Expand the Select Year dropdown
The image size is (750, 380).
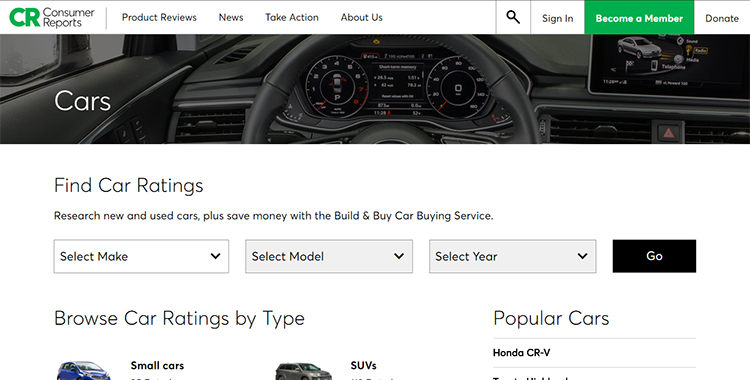(x=513, y=257)
